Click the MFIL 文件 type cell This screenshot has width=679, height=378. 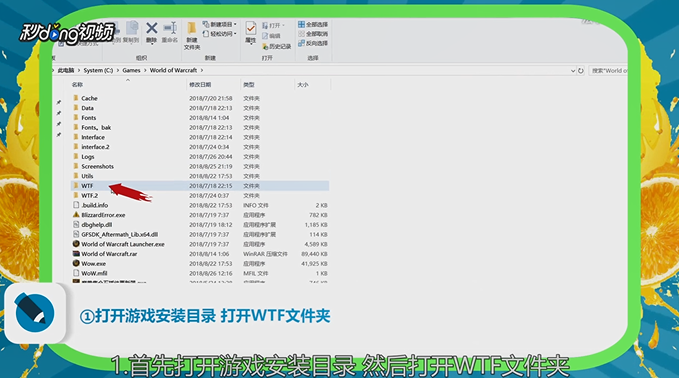(x=256, y=273)
